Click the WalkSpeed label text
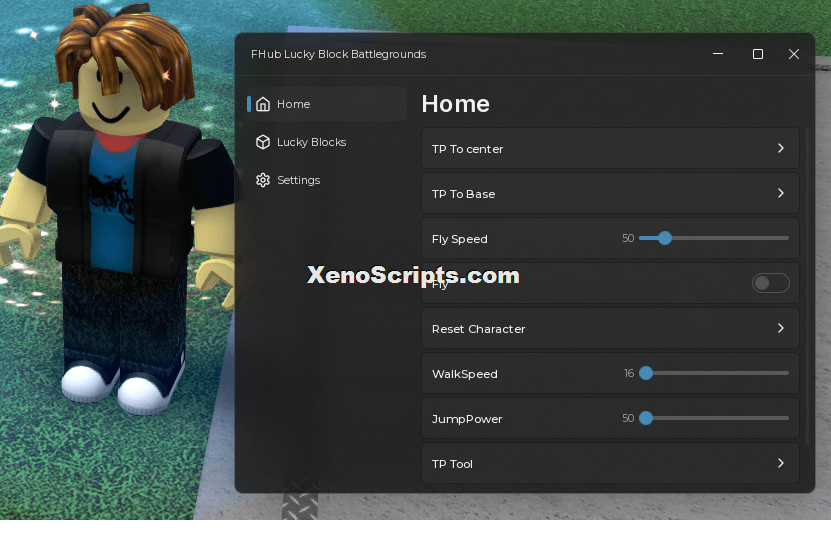The height and width of the screenshot is (550, 831). (x=465, y=374)
